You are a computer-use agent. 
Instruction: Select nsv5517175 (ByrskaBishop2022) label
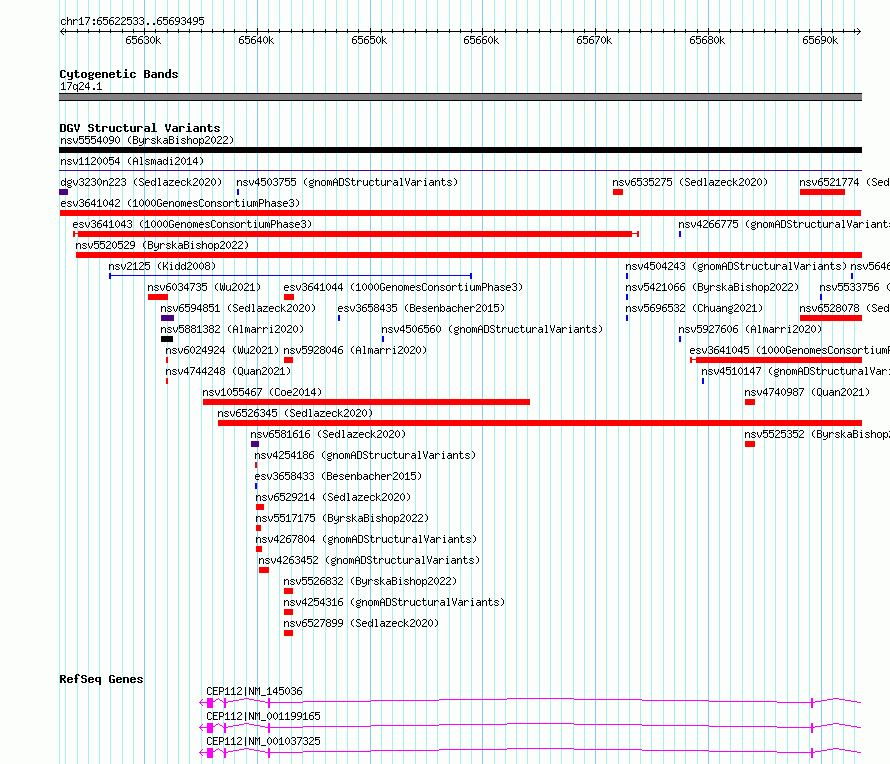tap(342, 518)
